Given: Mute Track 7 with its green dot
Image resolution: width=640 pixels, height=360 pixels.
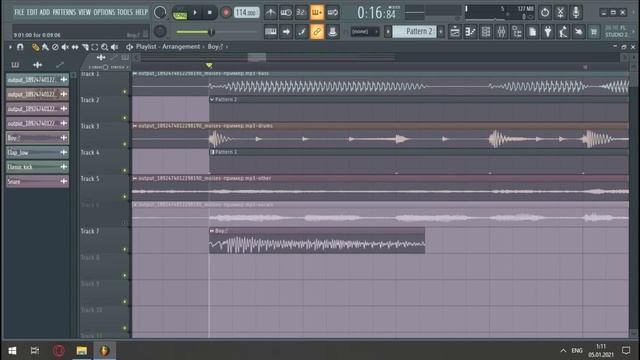Looking at the screenshot, I should tap(125, 249).
